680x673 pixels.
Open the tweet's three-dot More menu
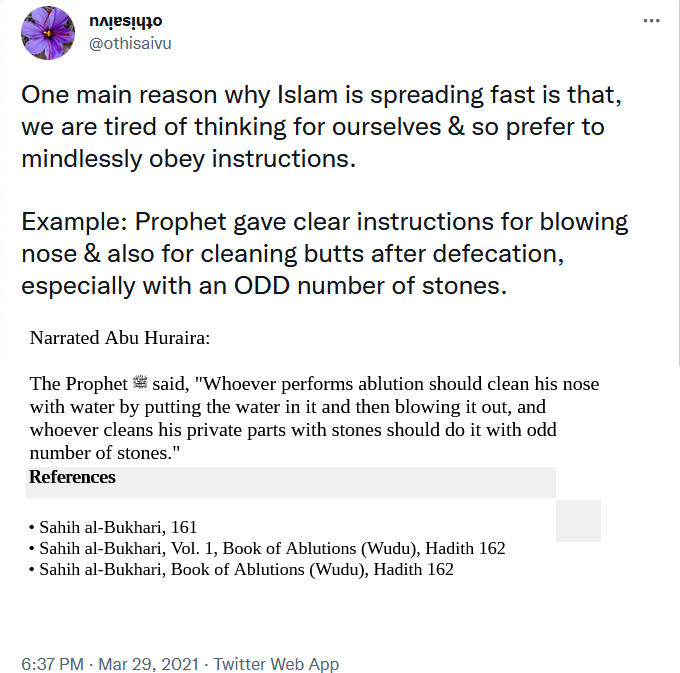(x=651, y=20)
